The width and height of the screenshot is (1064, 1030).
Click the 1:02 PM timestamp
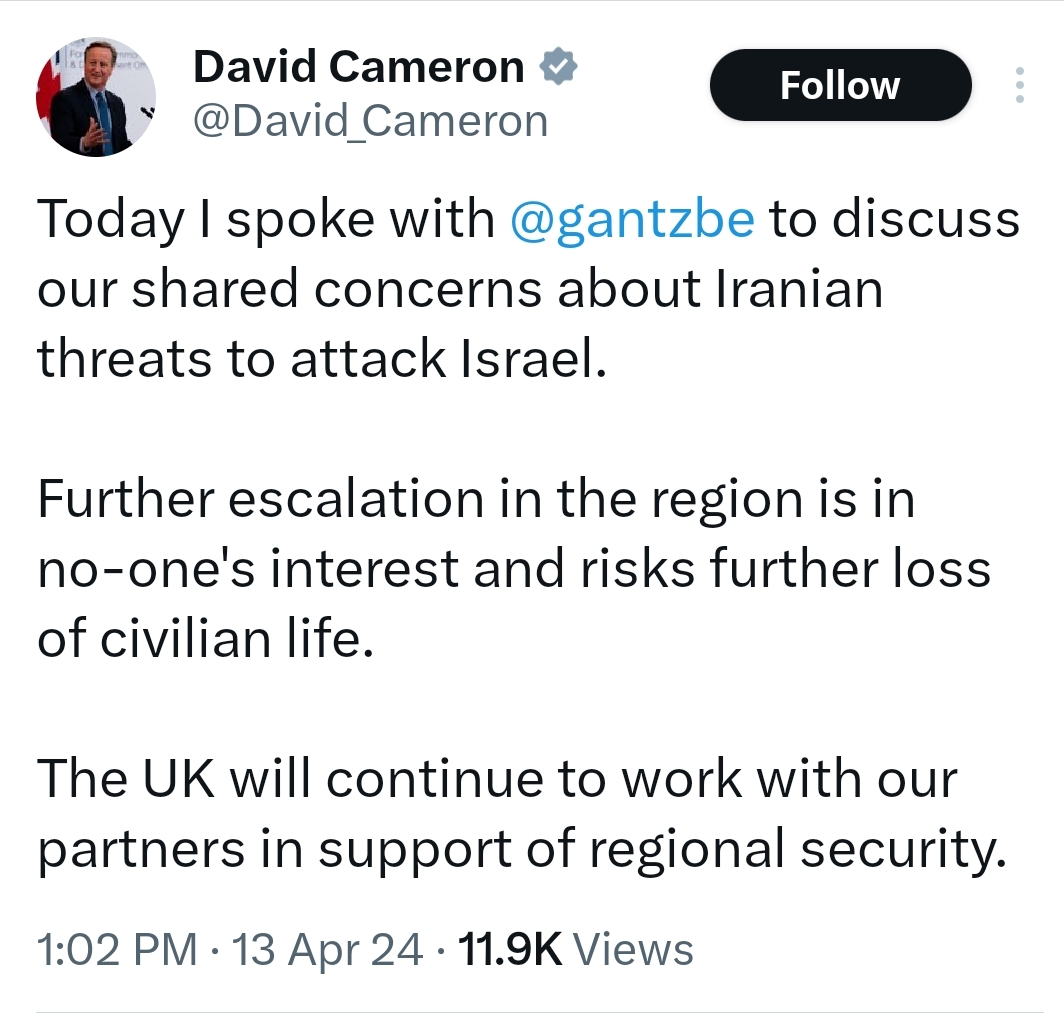point(116,949)
